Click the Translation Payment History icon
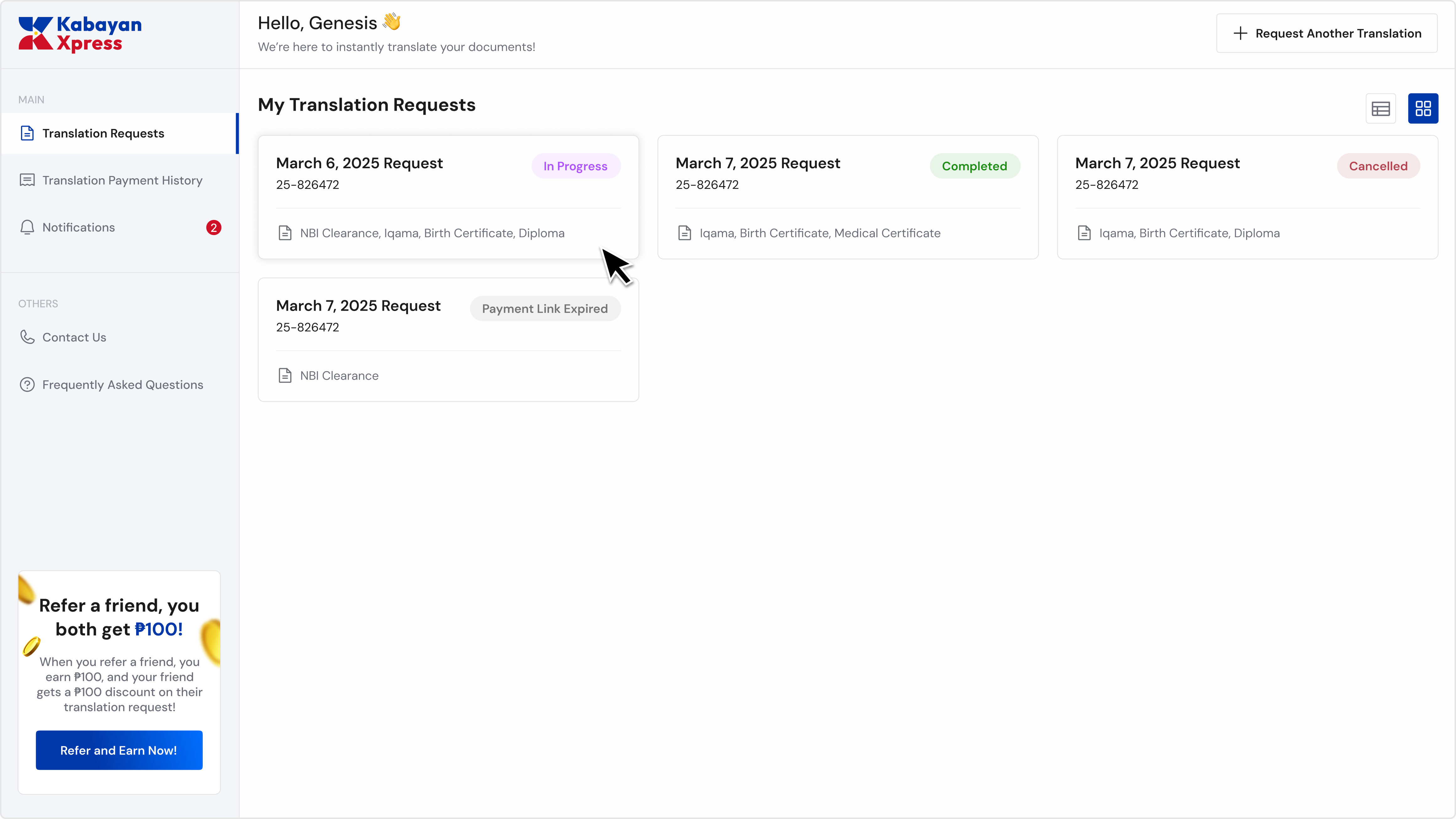Viewport: 1456px width, 819px height. tap(27, 180)
